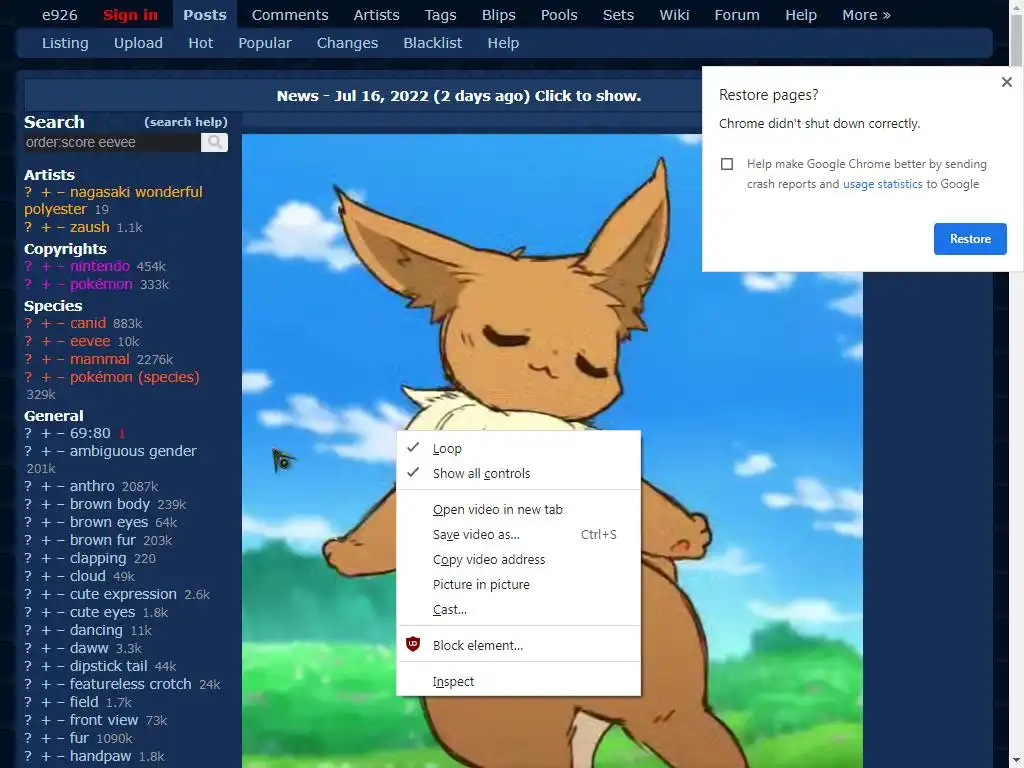Screen dimensions: 1024x768
Task: Open the Blacklist subnav link
Action: pyautogui.click(x=432, y=43)
